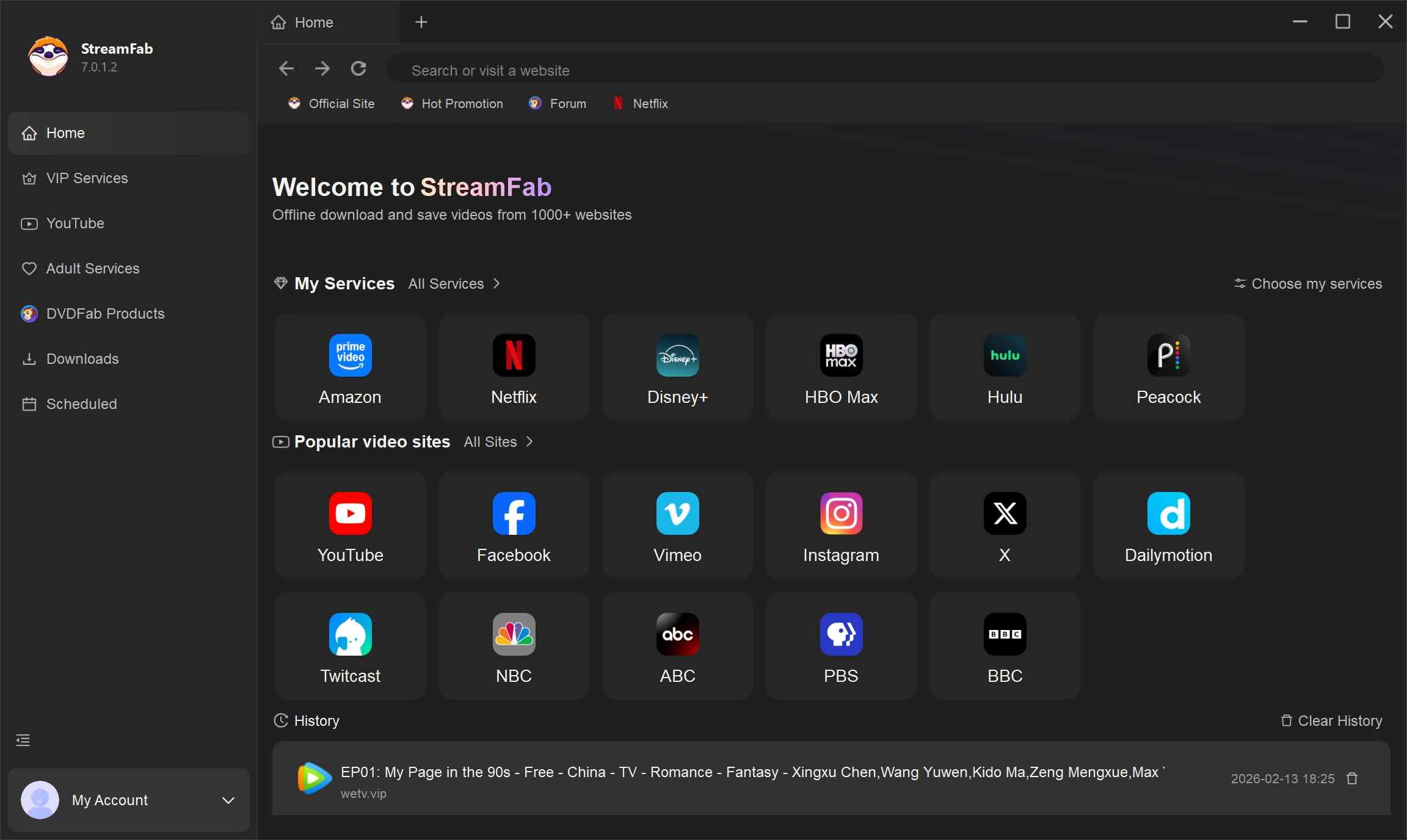The width and height of the screenshot is (1407, 840).
Task: Open the Twitcast video site
Action: [350, 645]
